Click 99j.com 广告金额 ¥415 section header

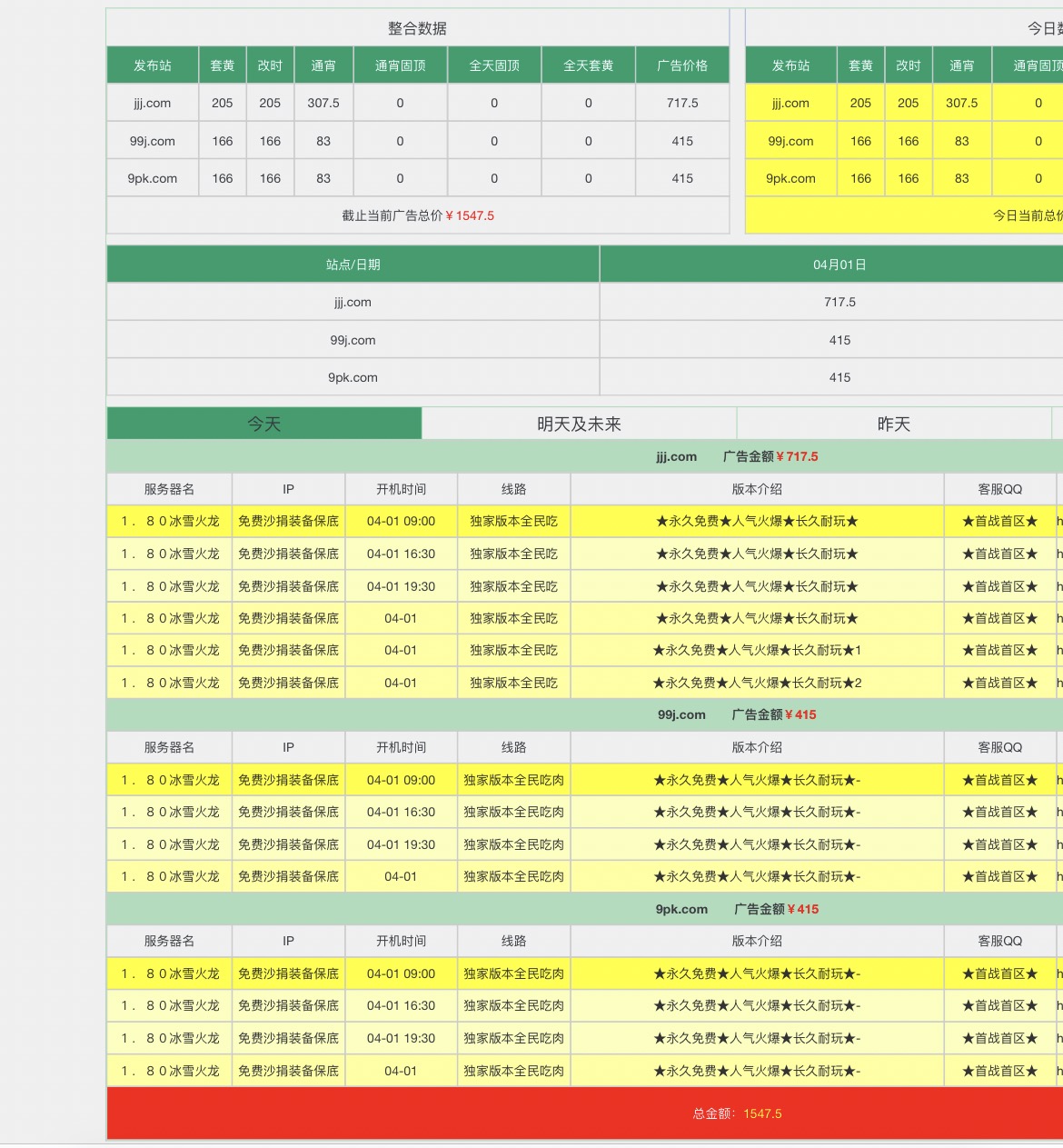pos(737,714)
